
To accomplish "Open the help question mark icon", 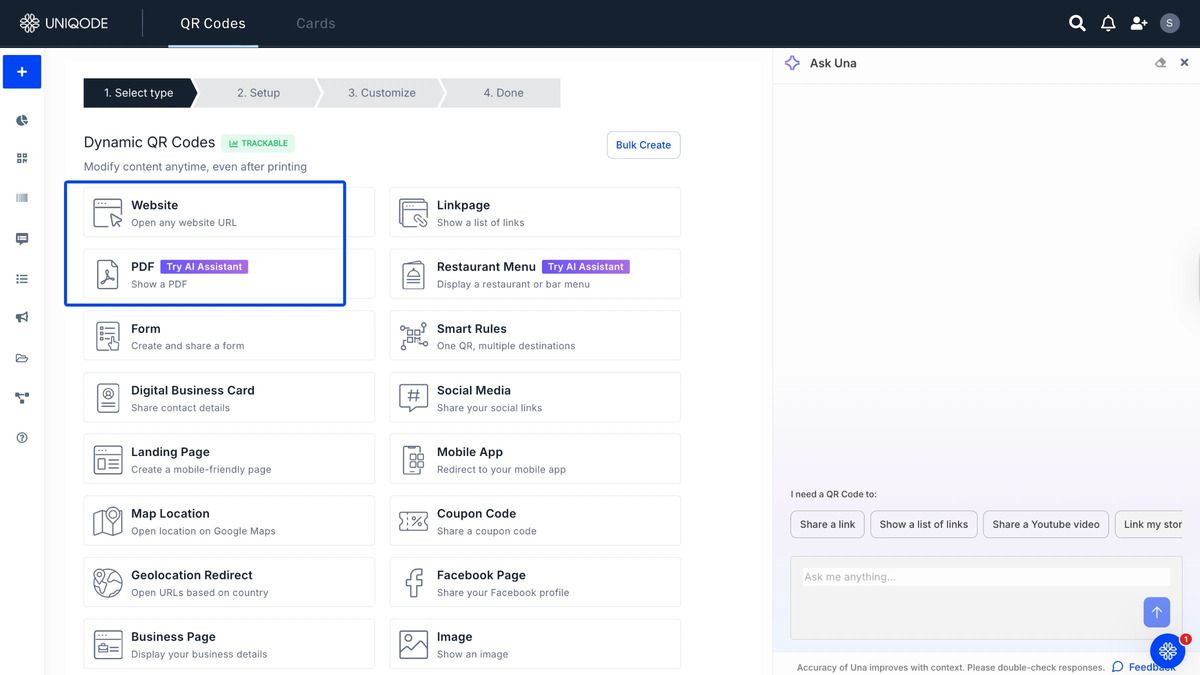I will click(x=22, y=438).
